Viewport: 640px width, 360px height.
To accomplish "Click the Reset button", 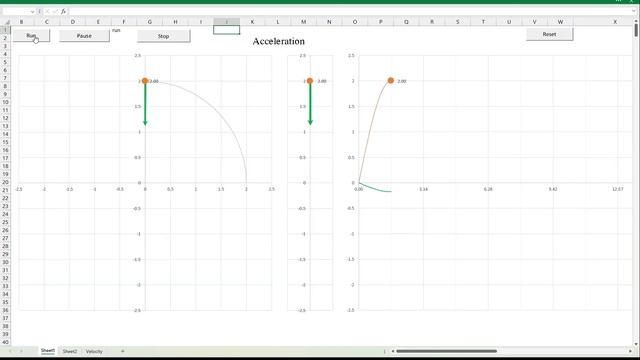I will 549,34.
